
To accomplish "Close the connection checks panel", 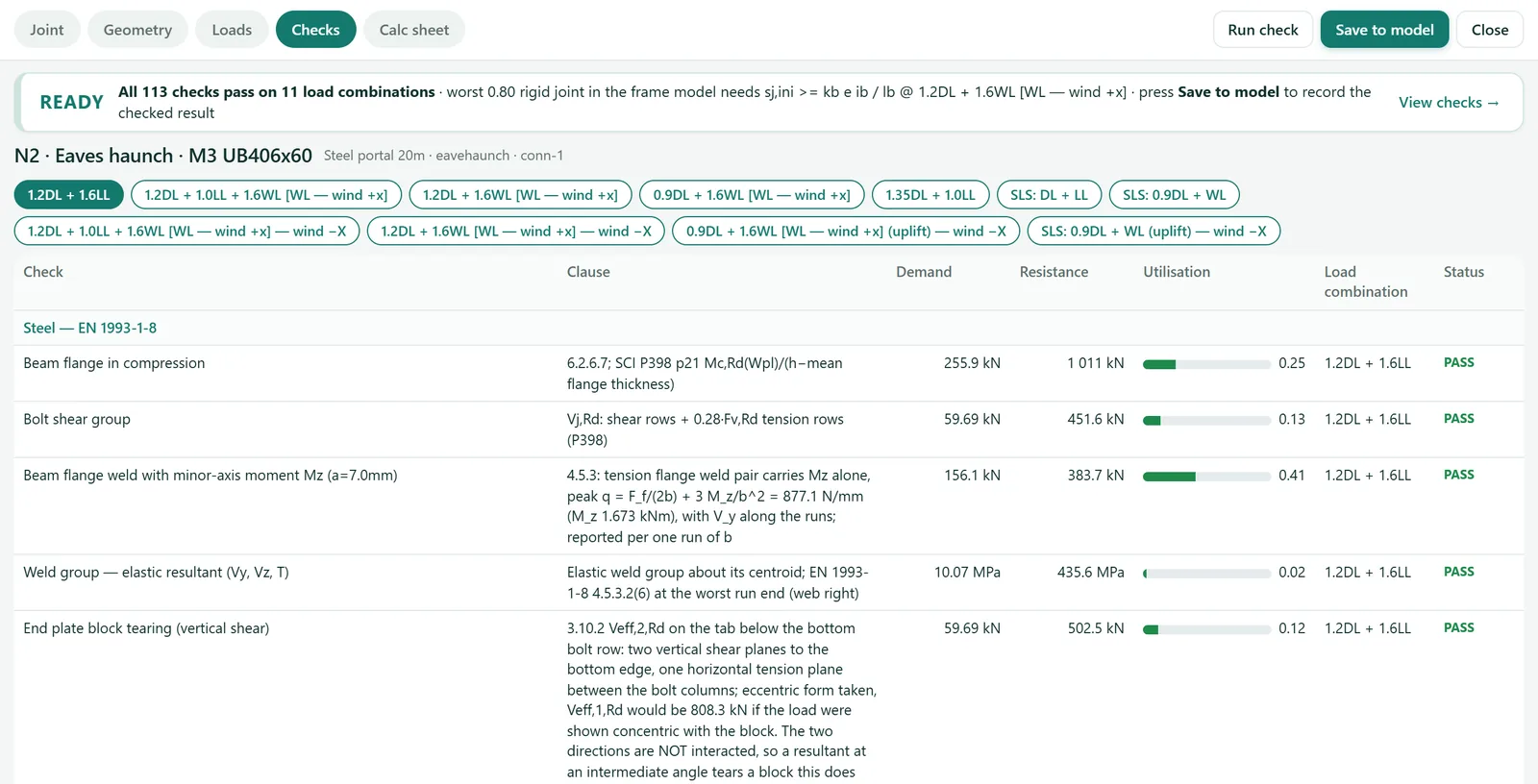I will pyautogui.click(x=1490, y=30).
